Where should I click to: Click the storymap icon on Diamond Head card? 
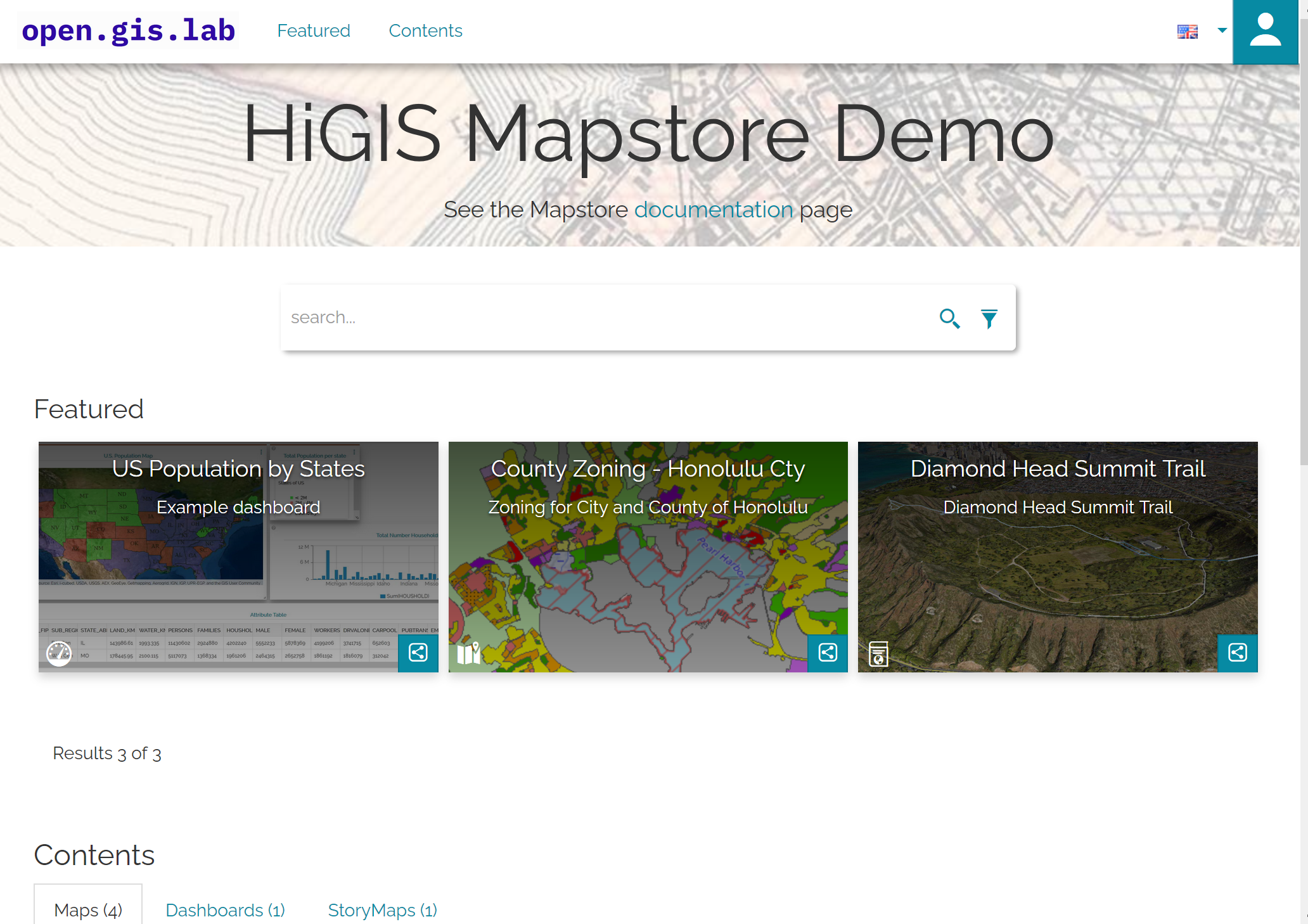(878, 653)
